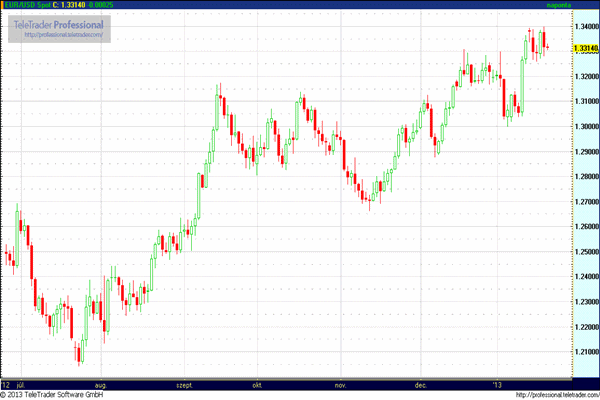Select the okt. marker on the time axis
This screenshot has width=600, height=400.
pos(258,384)
